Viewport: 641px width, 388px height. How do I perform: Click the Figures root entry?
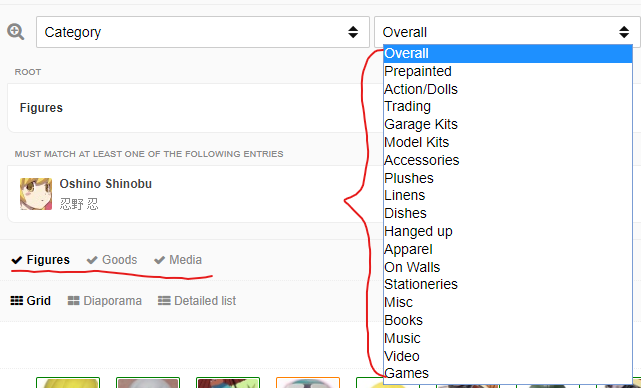pyautogui.click(x=41, y=108)
